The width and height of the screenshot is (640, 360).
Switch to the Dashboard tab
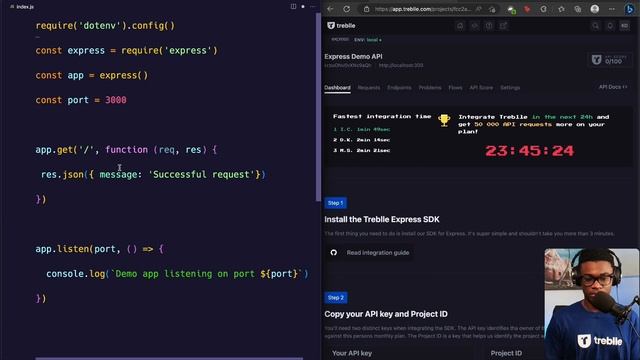(x=337, y=88)
